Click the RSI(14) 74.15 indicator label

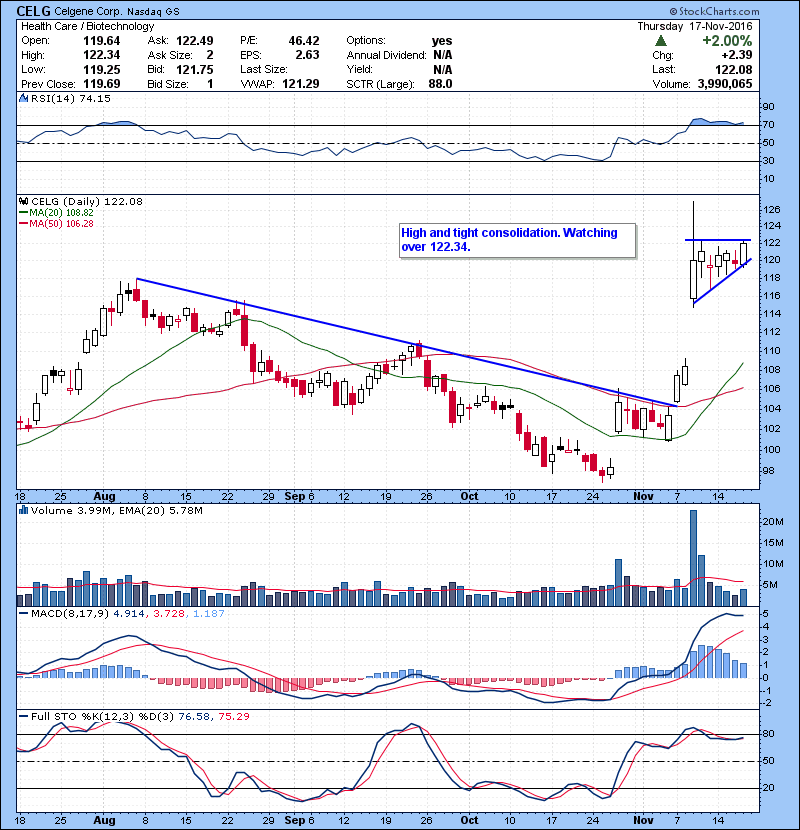71,98
